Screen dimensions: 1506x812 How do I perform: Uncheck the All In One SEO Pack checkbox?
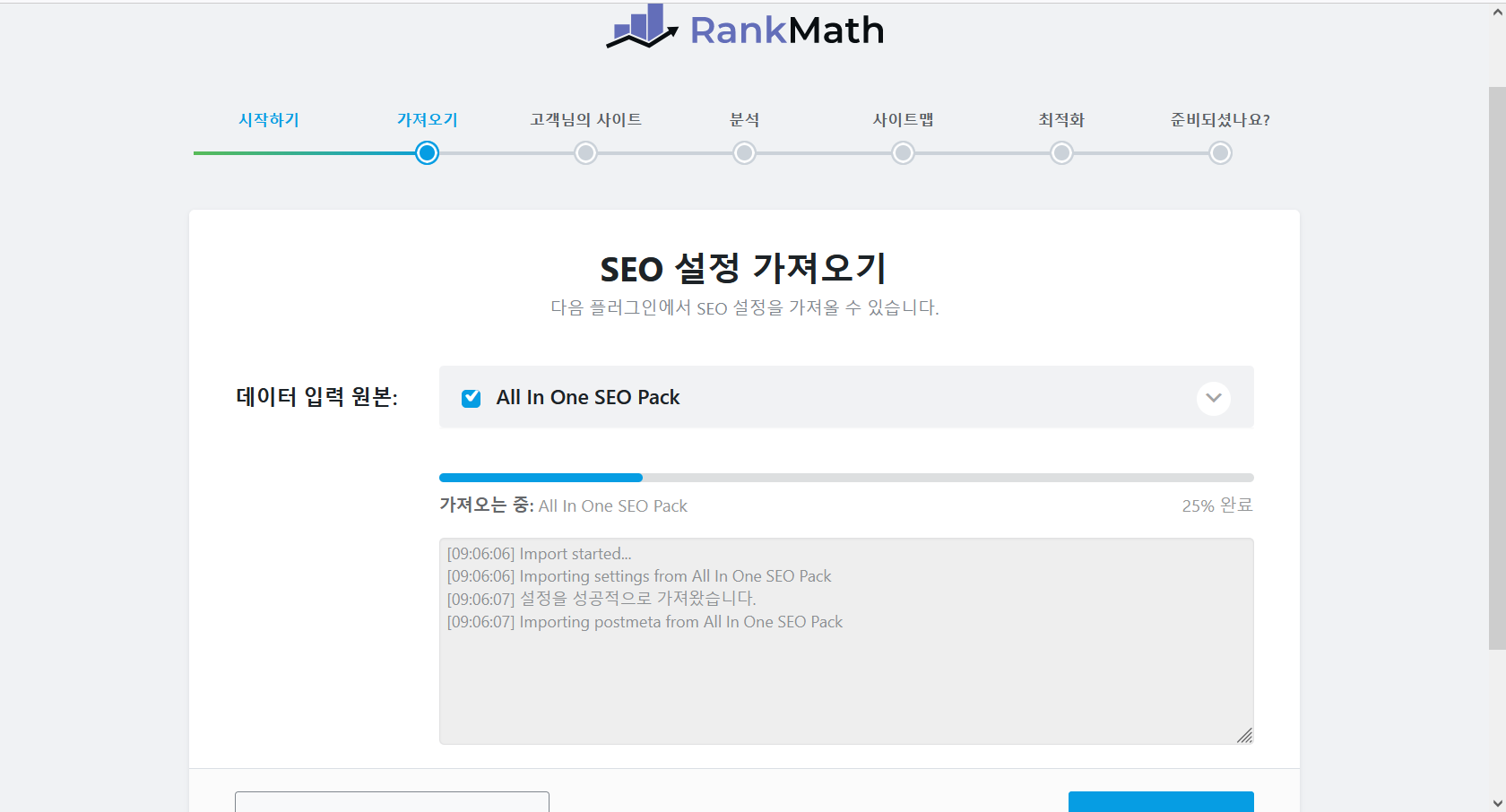471,398
